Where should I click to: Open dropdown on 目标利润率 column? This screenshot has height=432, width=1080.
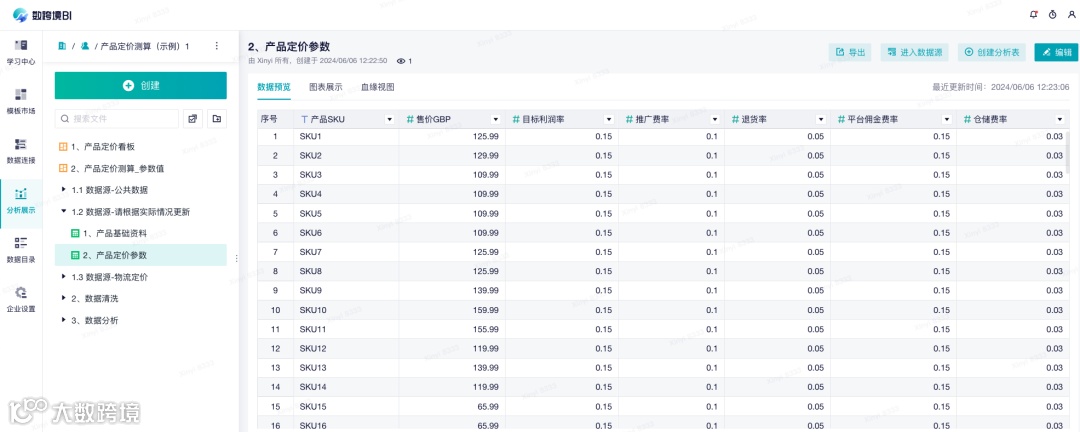coord(609,120)
